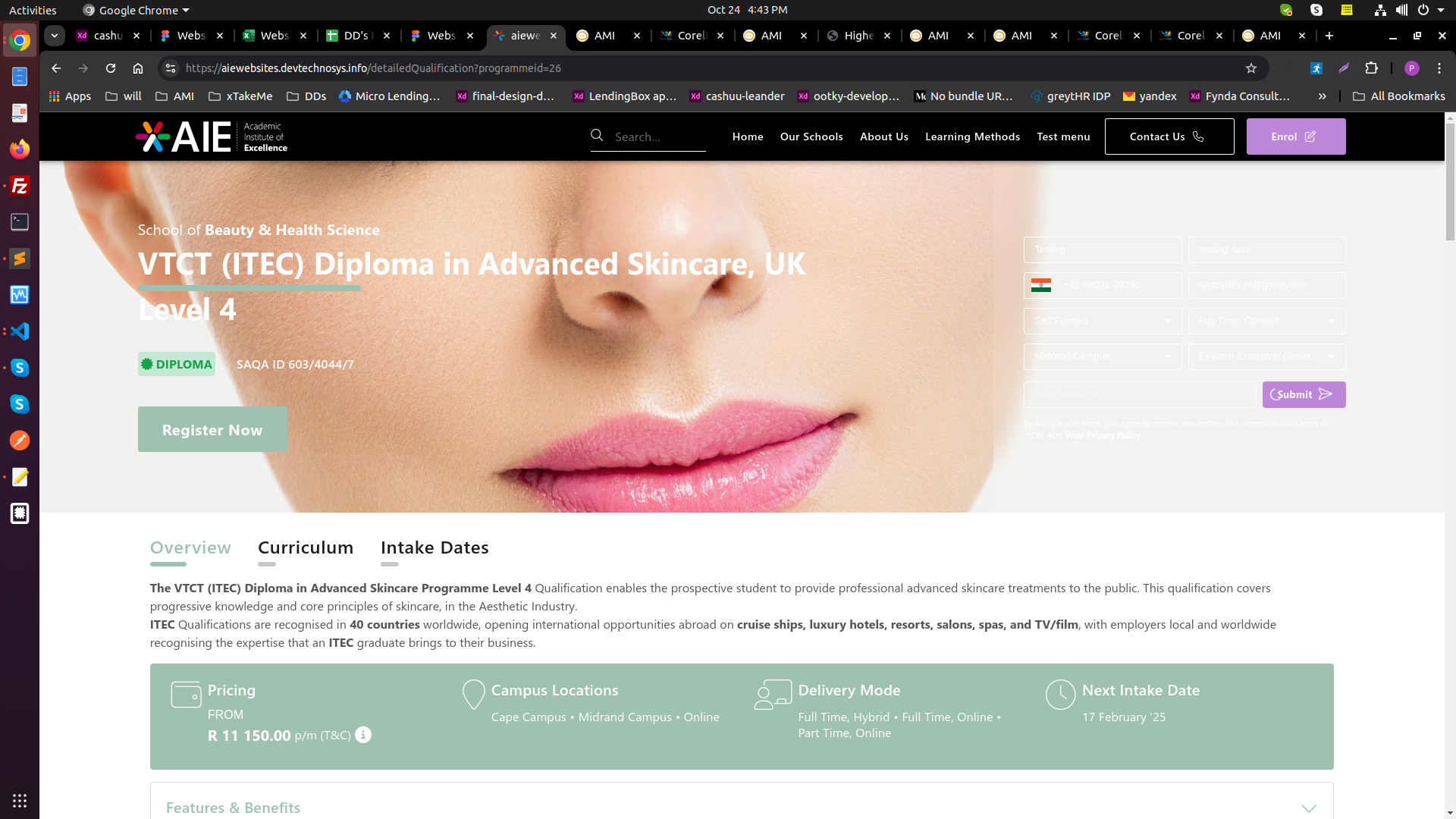Open the system power menu
This screenshot has width=1456, height=819.
(x=1429, y=10)
